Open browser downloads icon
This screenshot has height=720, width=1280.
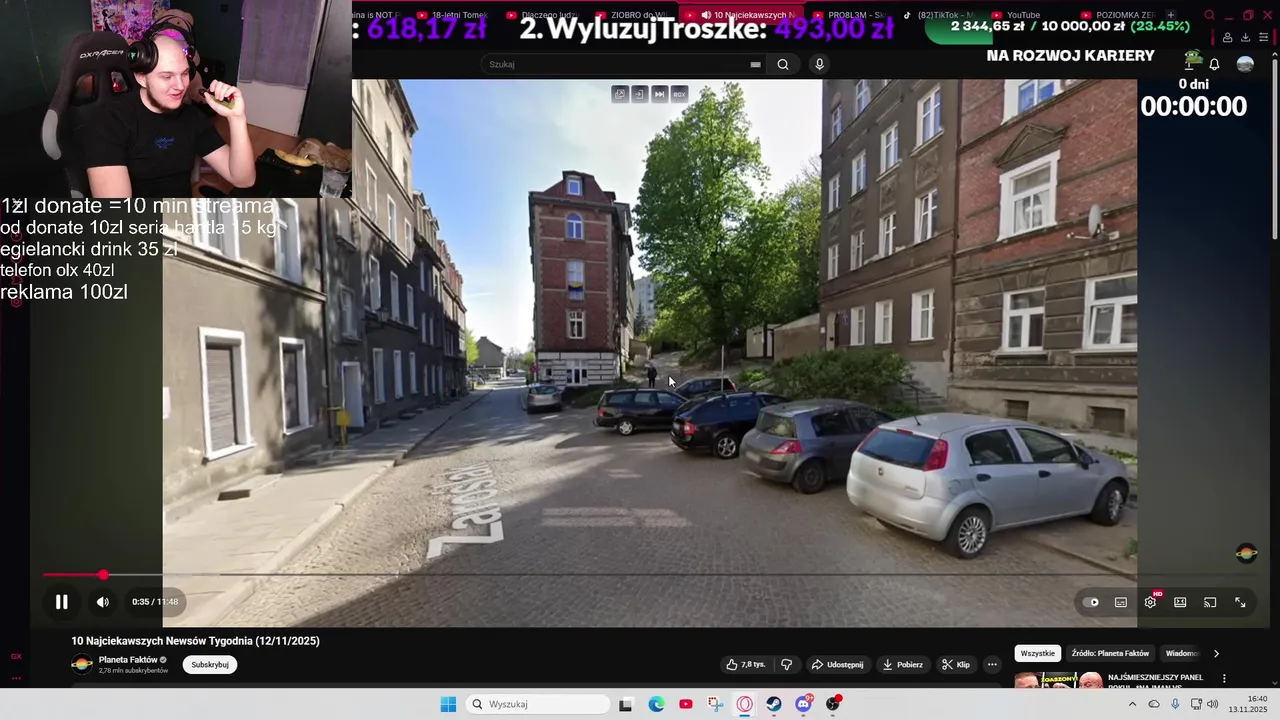(1245, 38)
